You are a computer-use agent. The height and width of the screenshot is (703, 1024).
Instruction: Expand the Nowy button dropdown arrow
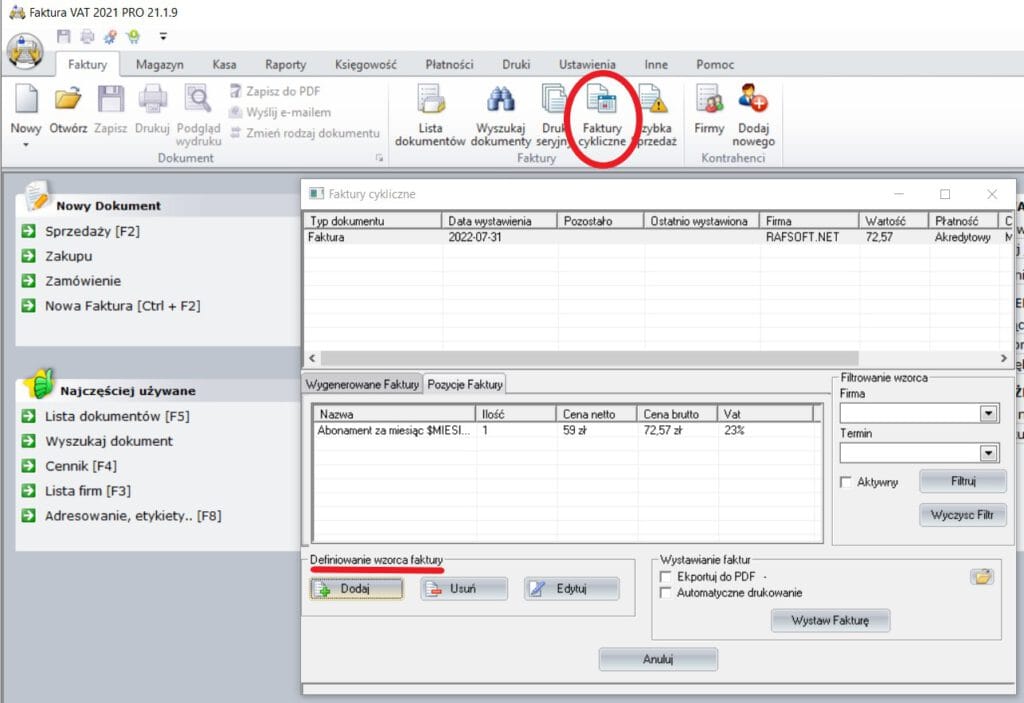point(25,144)
